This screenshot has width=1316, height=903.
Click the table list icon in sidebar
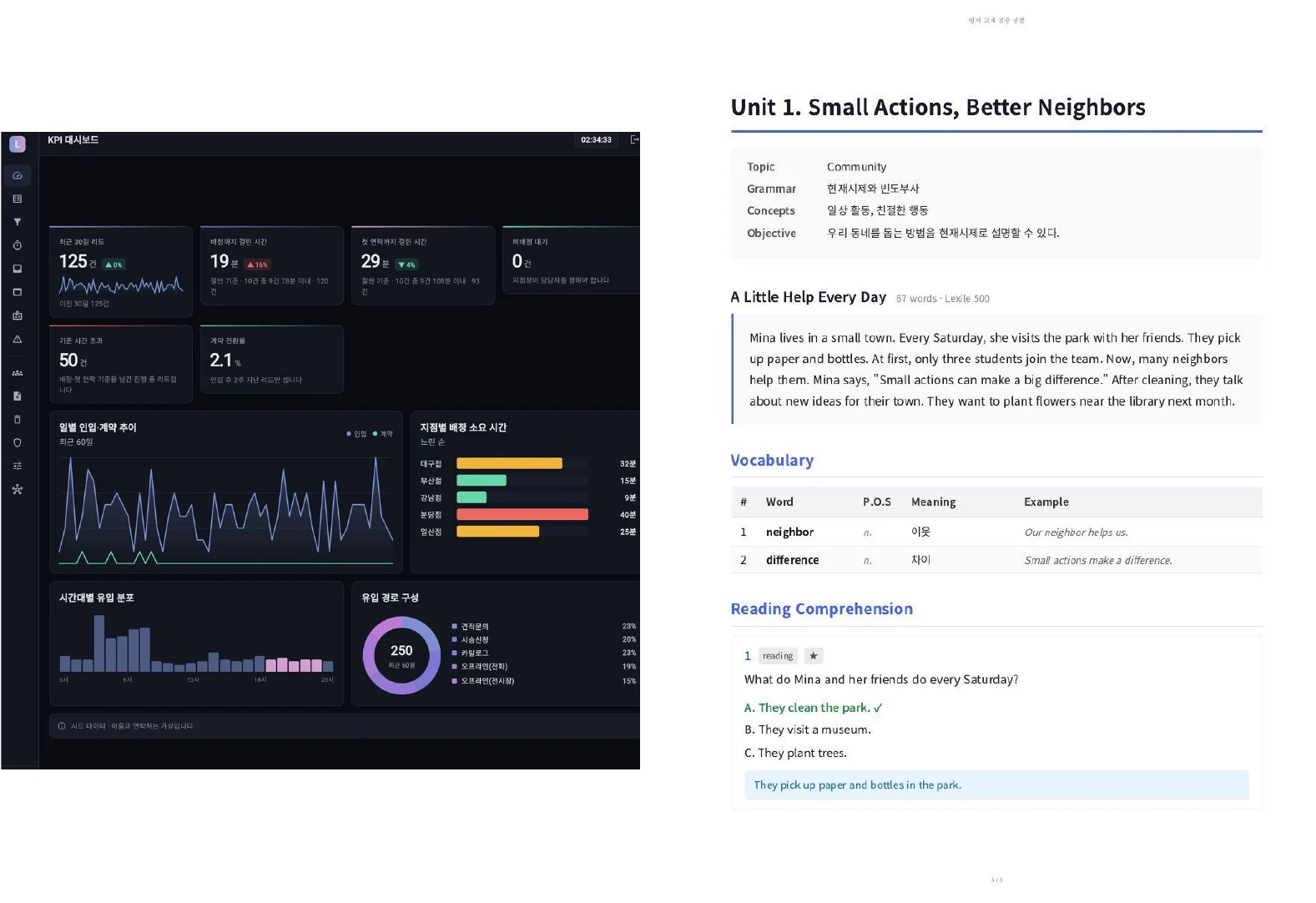coord(18,199)
